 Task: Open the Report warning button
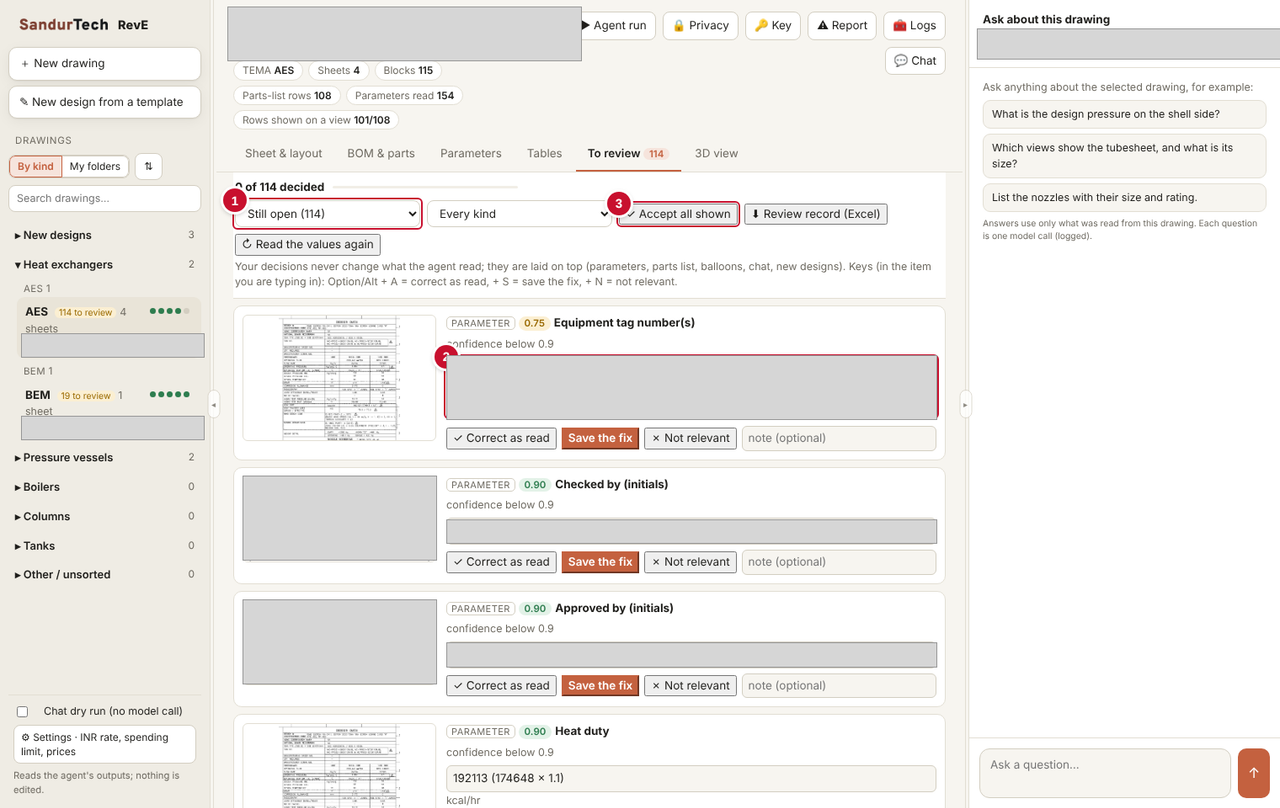tap(842, 26)
